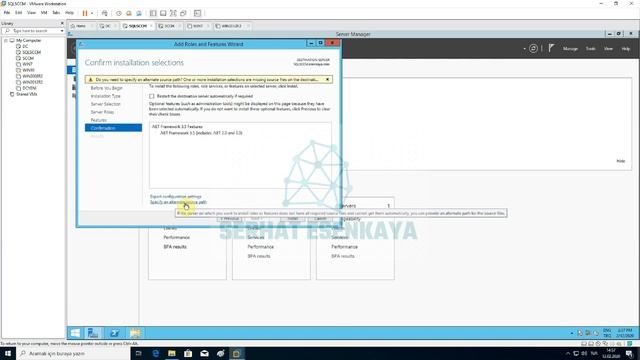Click host taskbar search box
Viewport: 640px width, 360px height.
[73, 353]
